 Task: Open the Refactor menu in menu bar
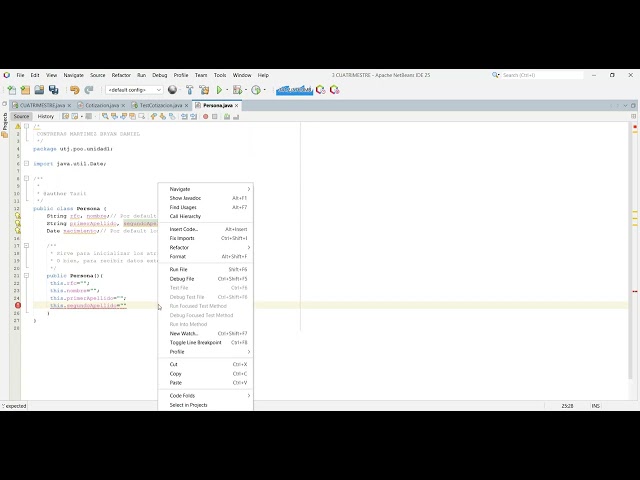[121, 75]
